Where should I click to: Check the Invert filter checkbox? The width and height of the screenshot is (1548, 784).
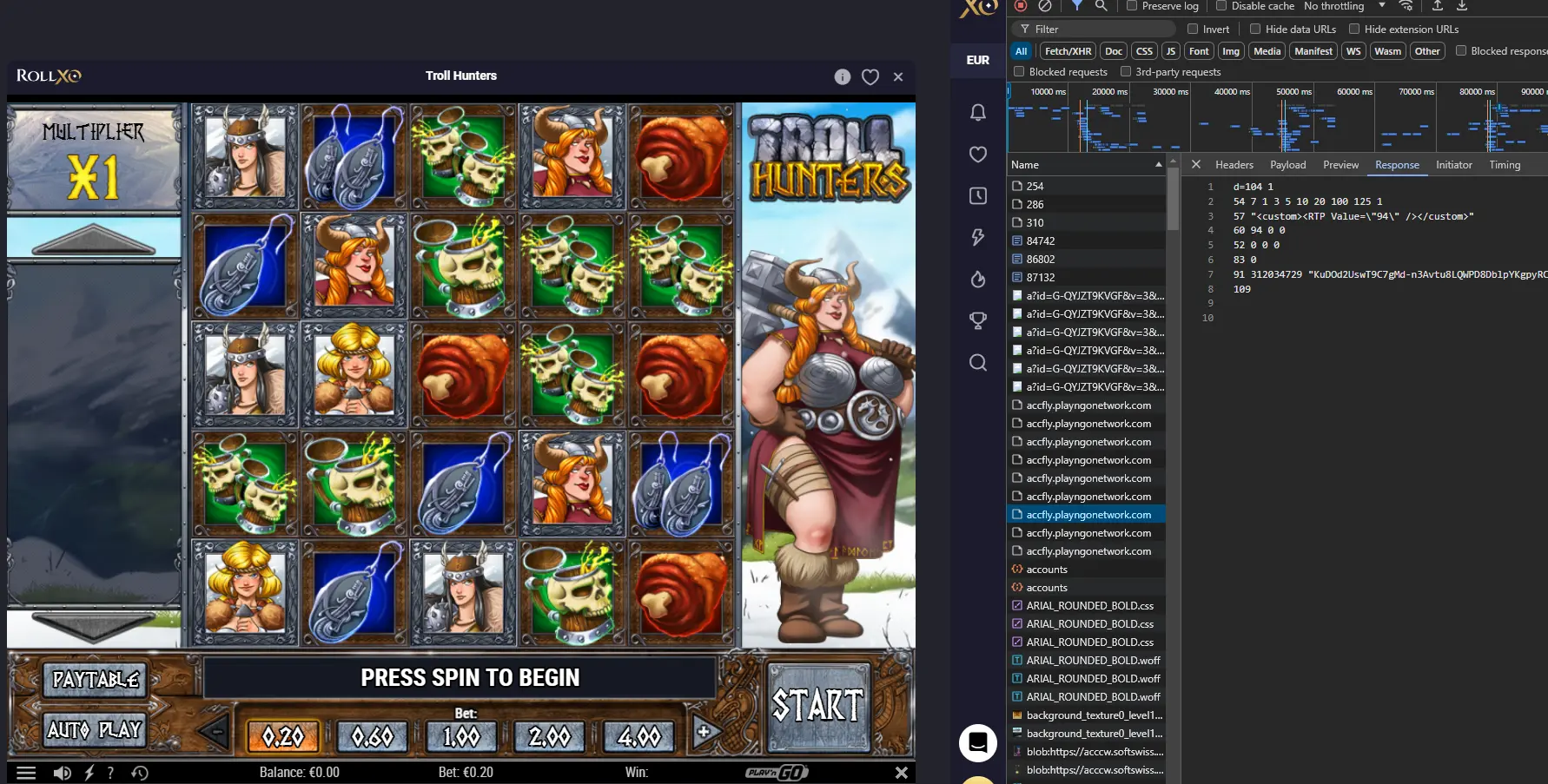tap(1193, 29)
